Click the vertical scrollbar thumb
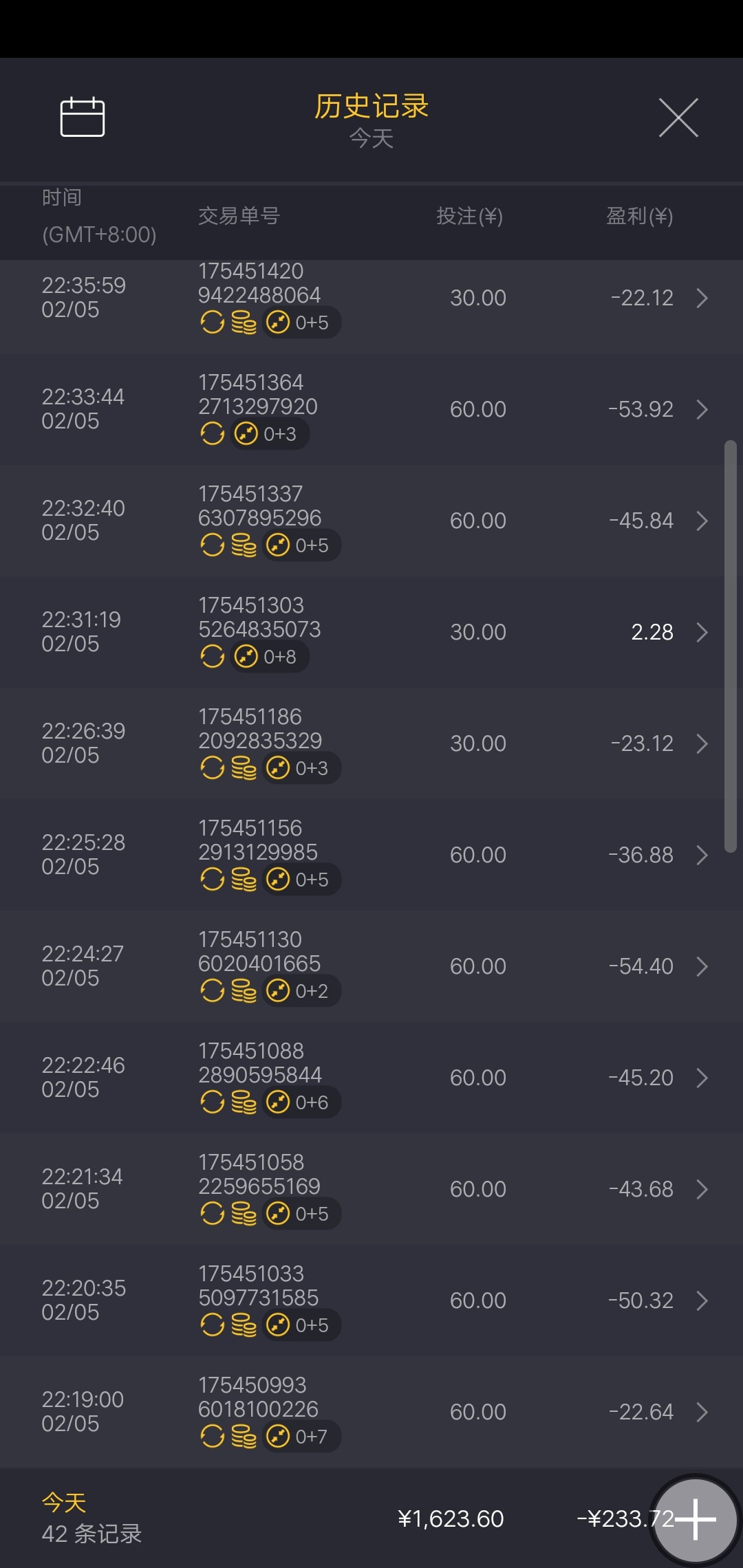The width and height of the screenshot is (743, 1568). point(730,646)
